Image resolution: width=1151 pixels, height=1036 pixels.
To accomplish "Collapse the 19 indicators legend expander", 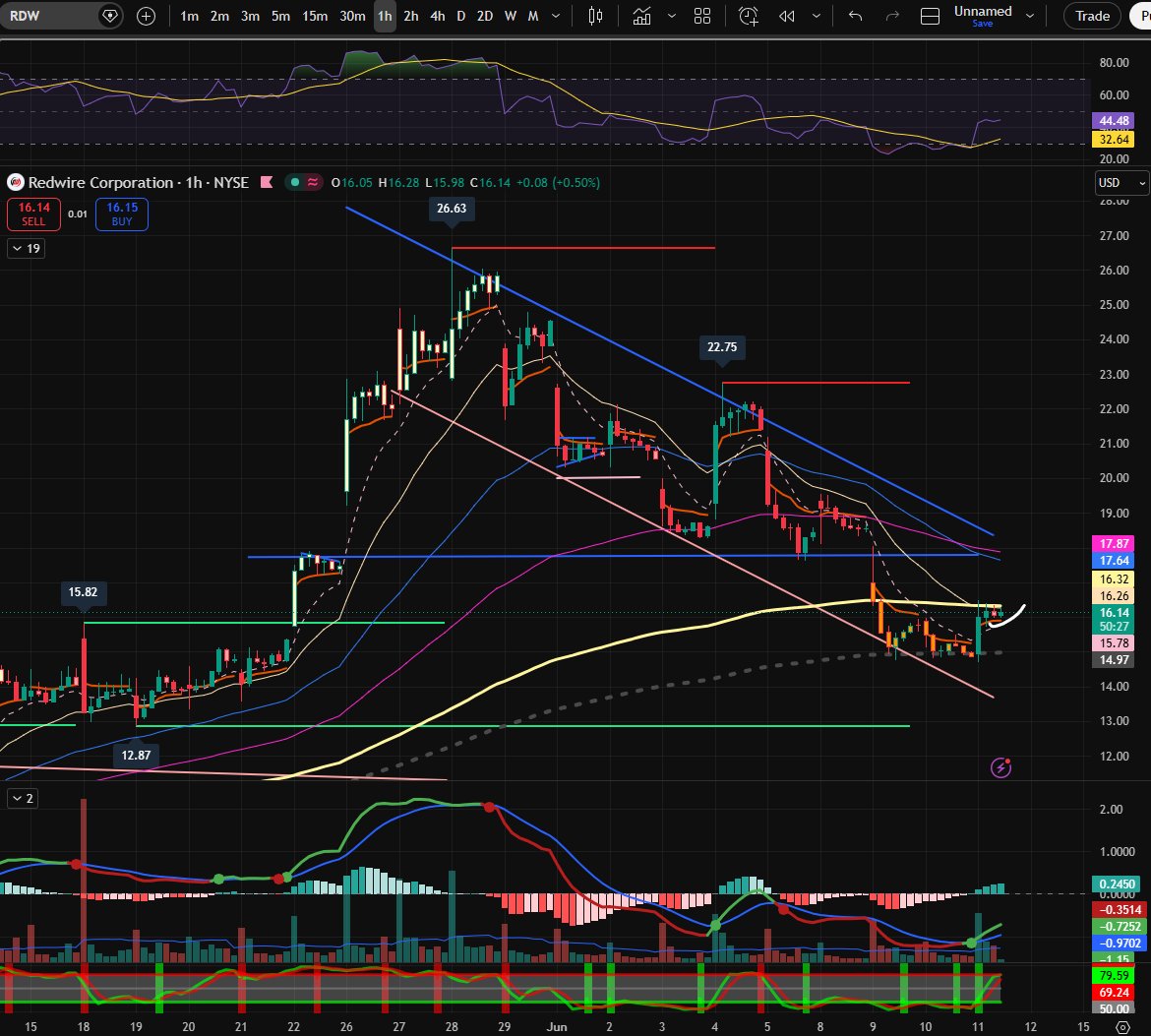I will 27,248.
